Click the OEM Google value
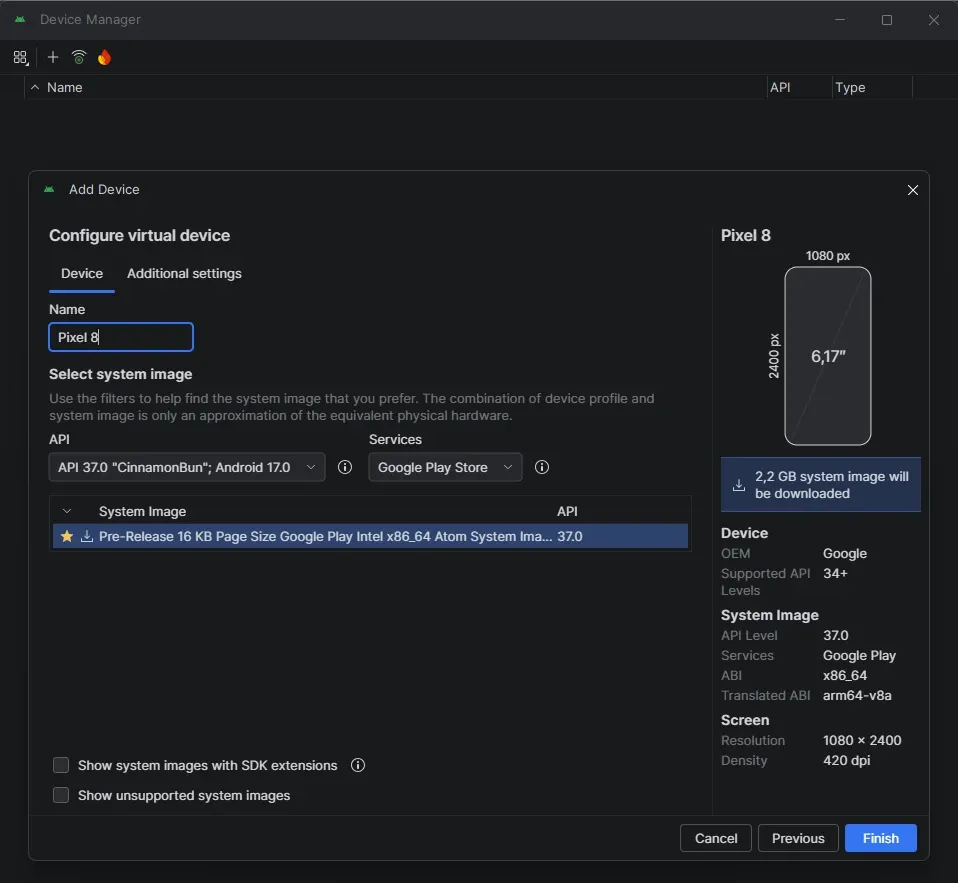 click(x=844, y=553)
